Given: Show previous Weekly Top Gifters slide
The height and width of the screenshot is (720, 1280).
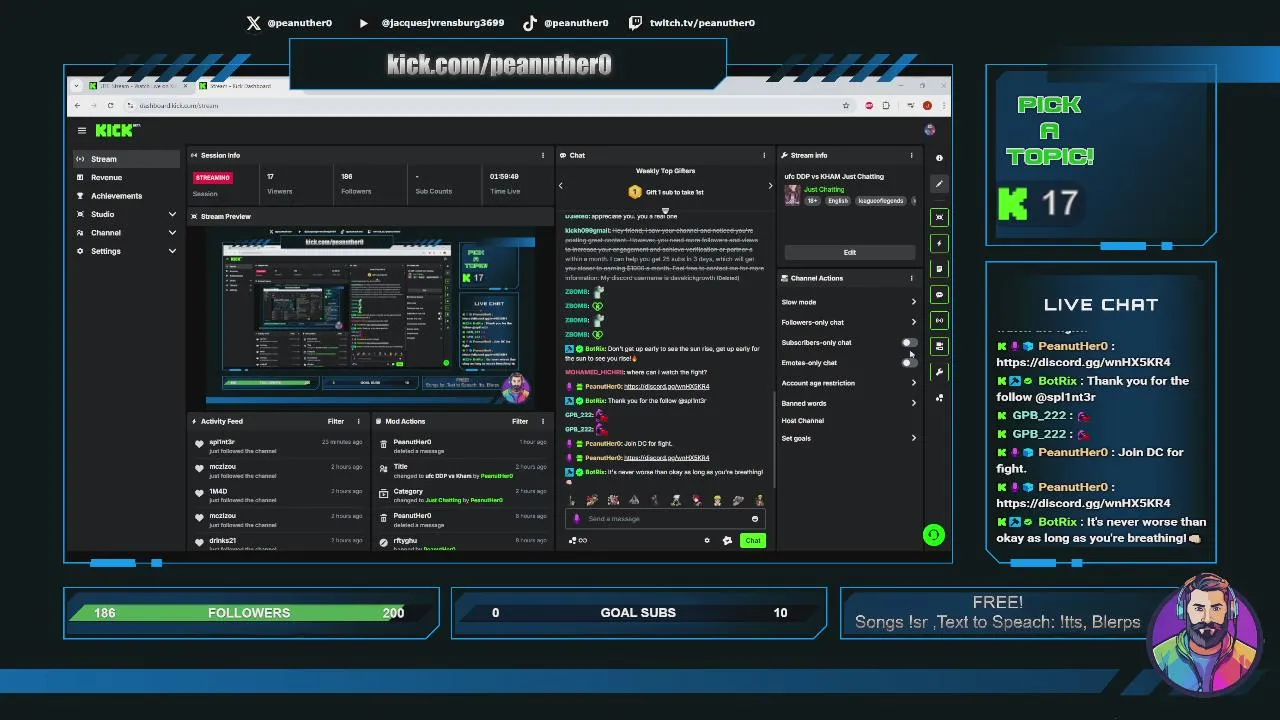Looking at the screenshot, I should pos(560,185).
